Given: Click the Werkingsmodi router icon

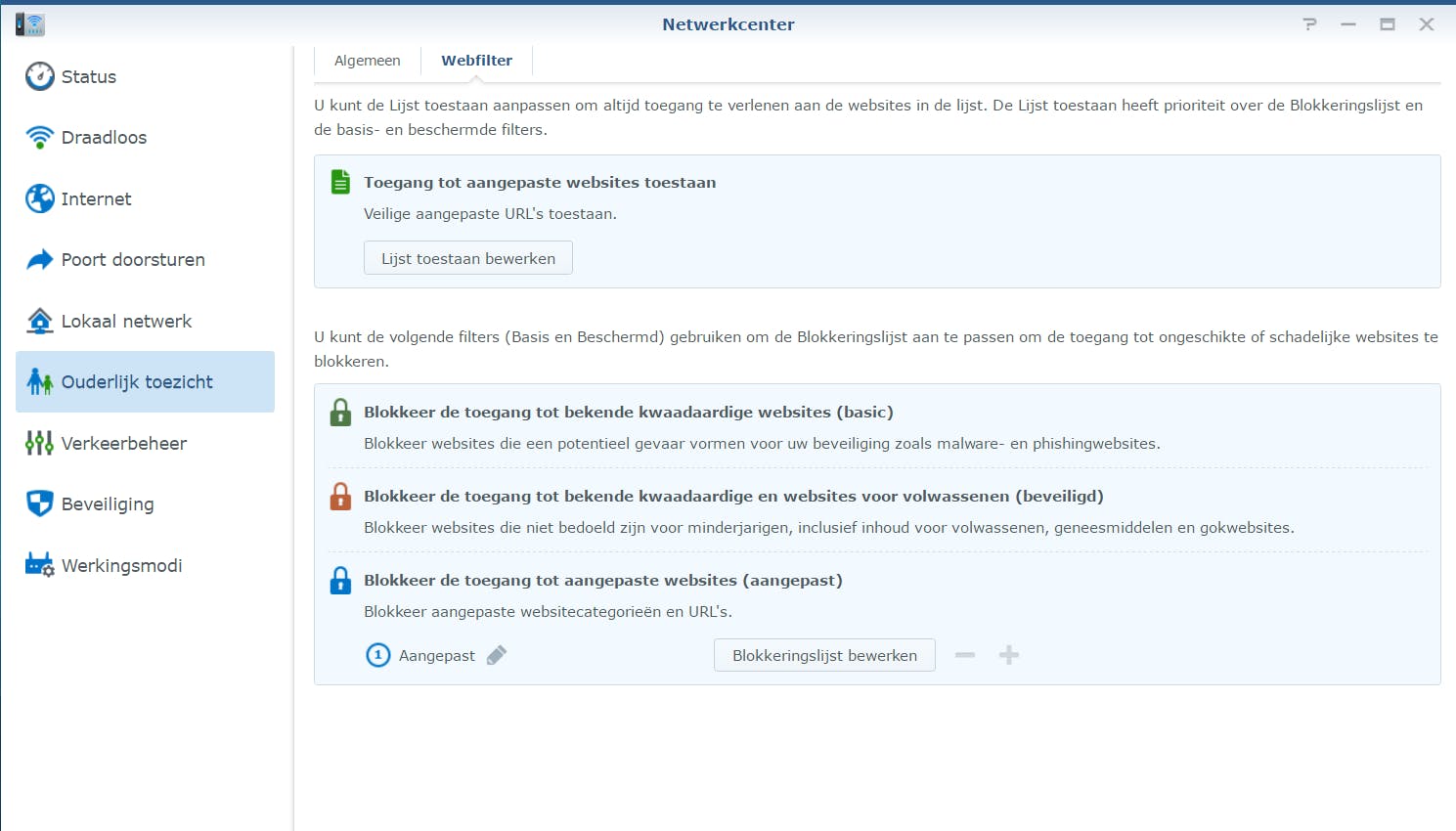Looking at the screenshot, I should (40, 565).
